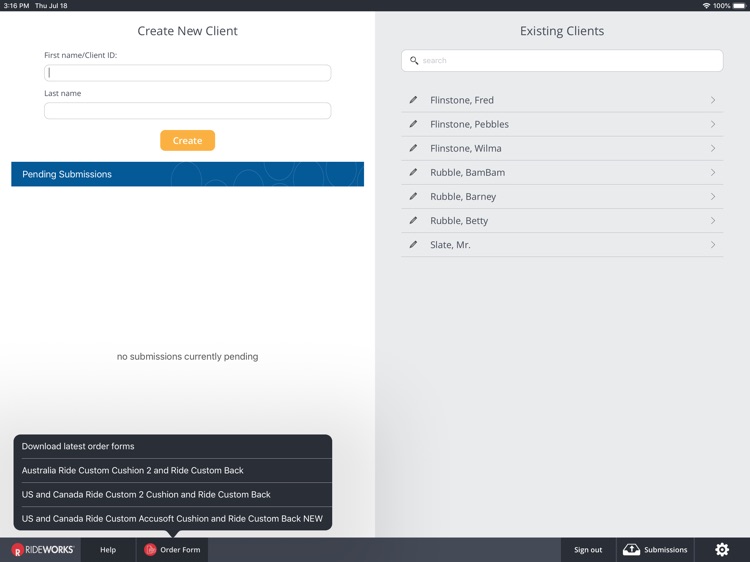Select client name Rubble, BamBam
The width and height of the screenshot is (750, 562).
pyautogui.click(x=467, y=172)
